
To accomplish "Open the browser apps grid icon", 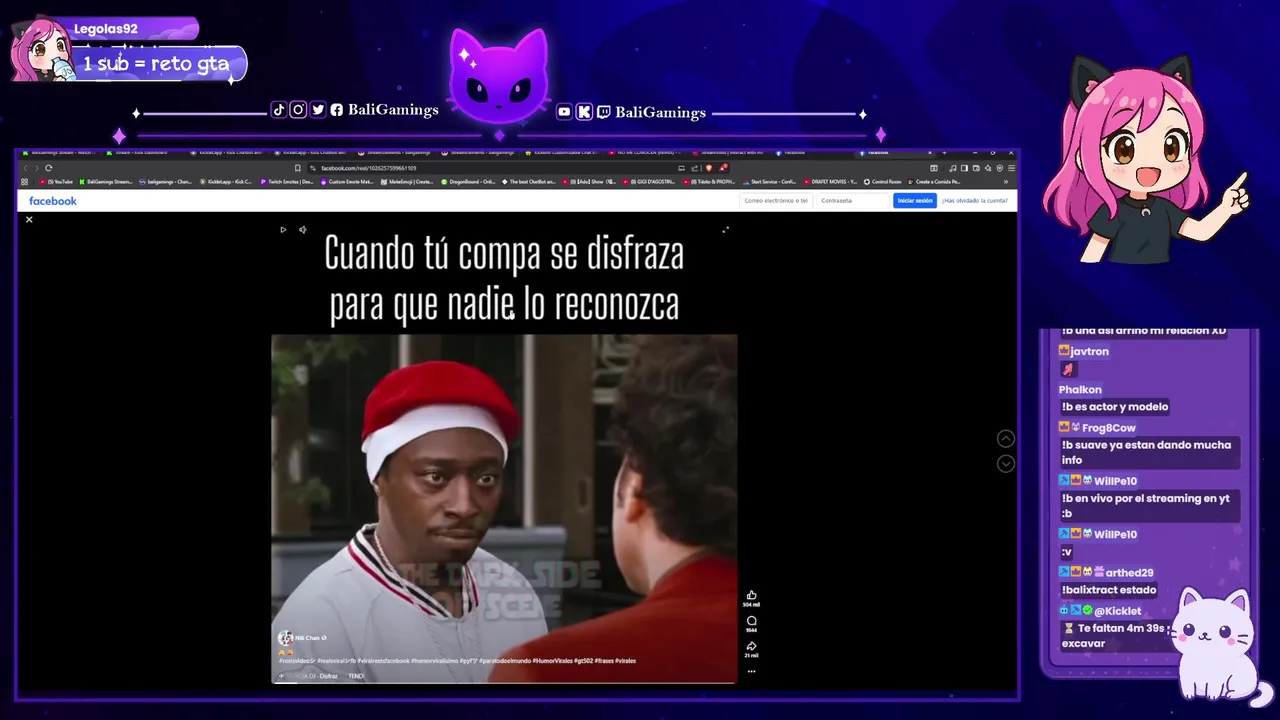I will (24, 182).
